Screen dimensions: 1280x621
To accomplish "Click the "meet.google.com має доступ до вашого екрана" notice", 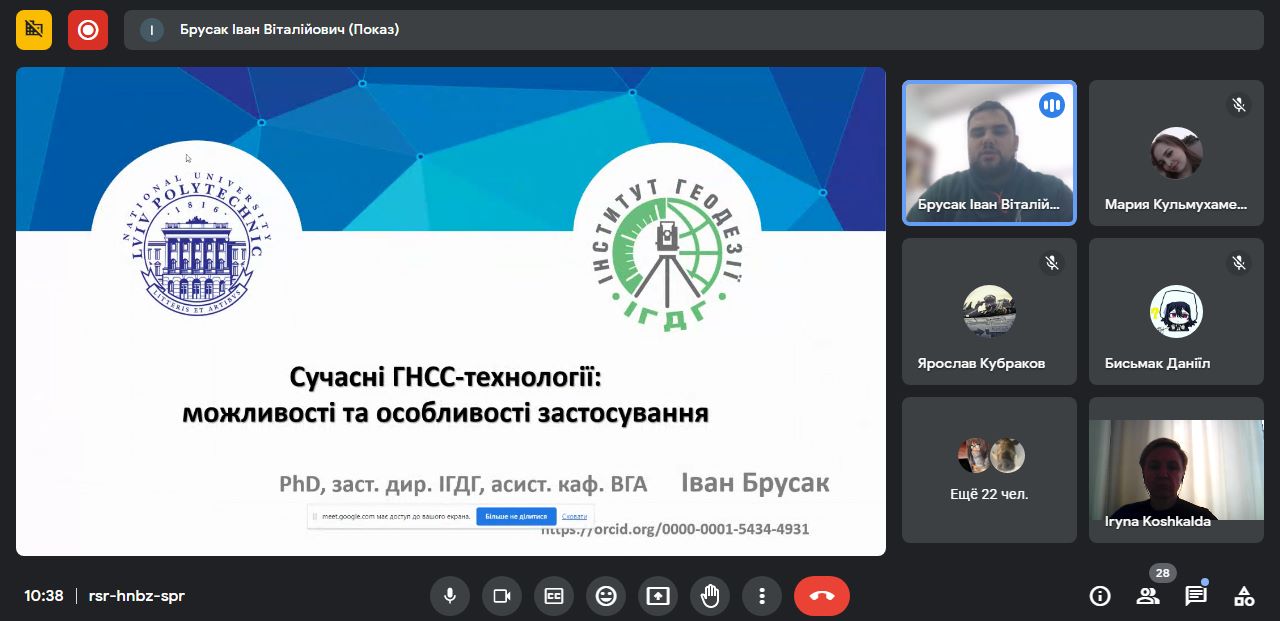I will (x=396, y=517).
